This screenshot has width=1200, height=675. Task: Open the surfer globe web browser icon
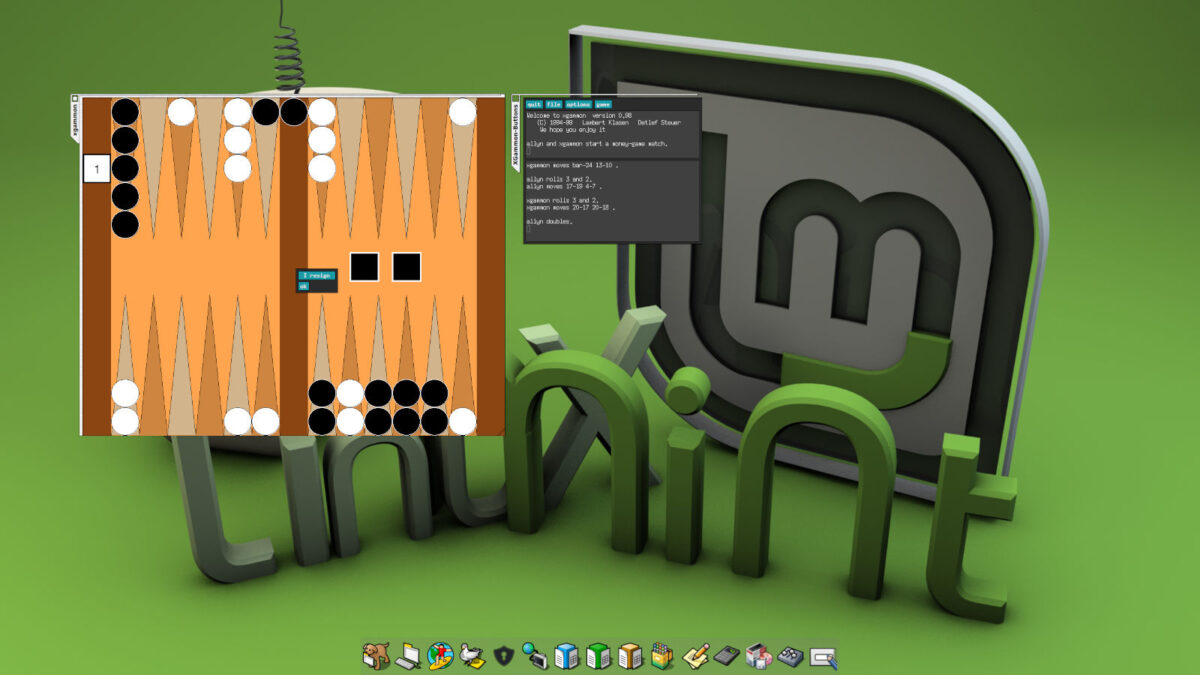coord(440,657)
